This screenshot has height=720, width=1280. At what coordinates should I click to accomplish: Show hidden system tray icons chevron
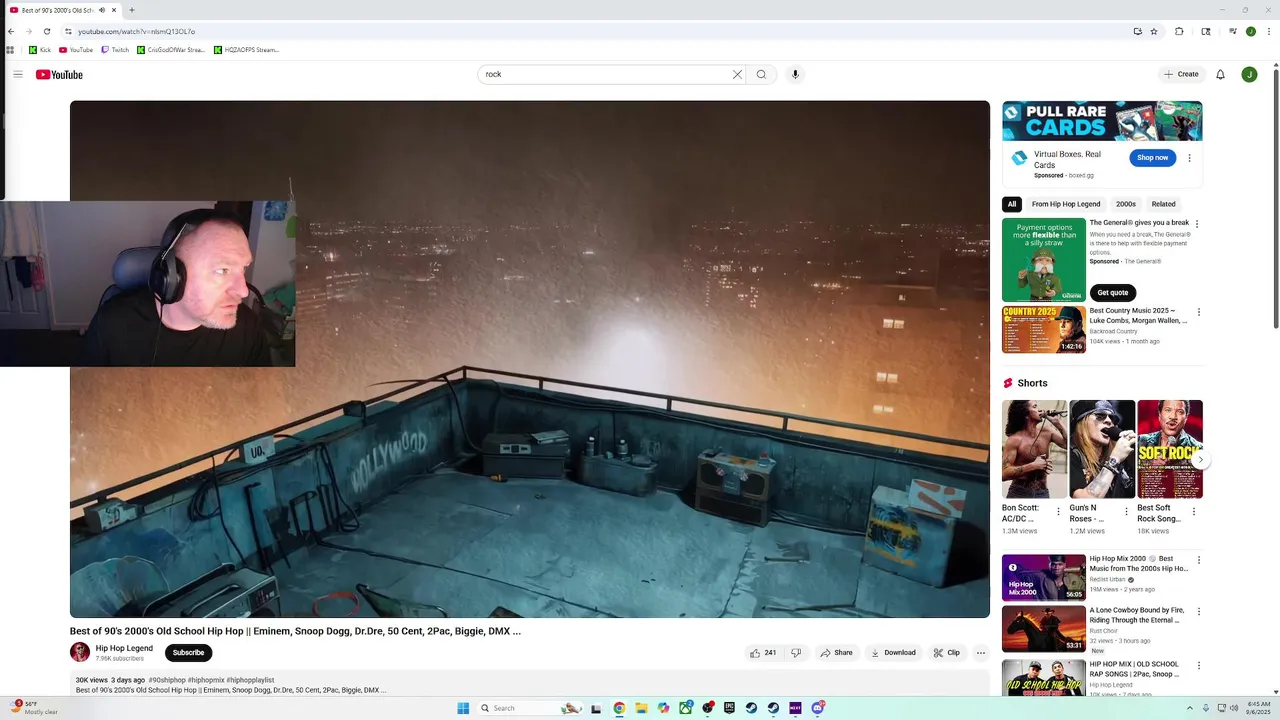tap(1190, 708)
